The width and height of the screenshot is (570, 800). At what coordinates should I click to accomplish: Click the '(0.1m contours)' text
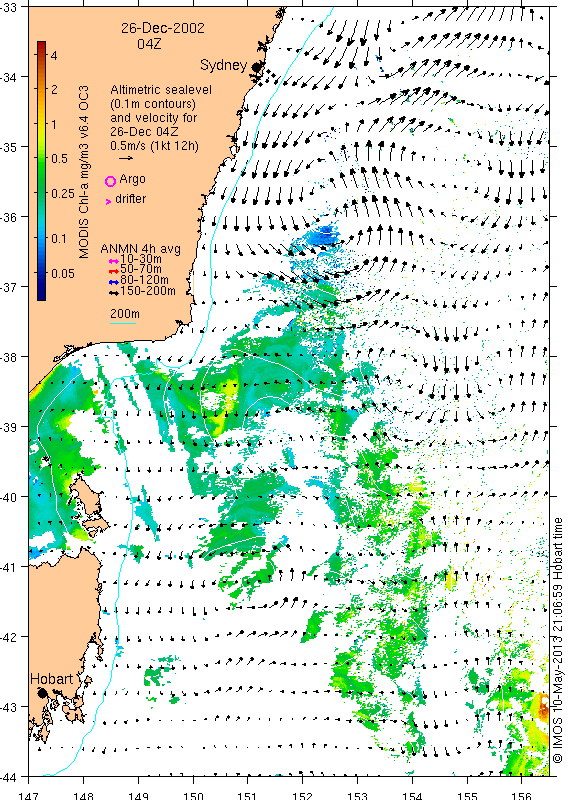(x=153, y=104)
